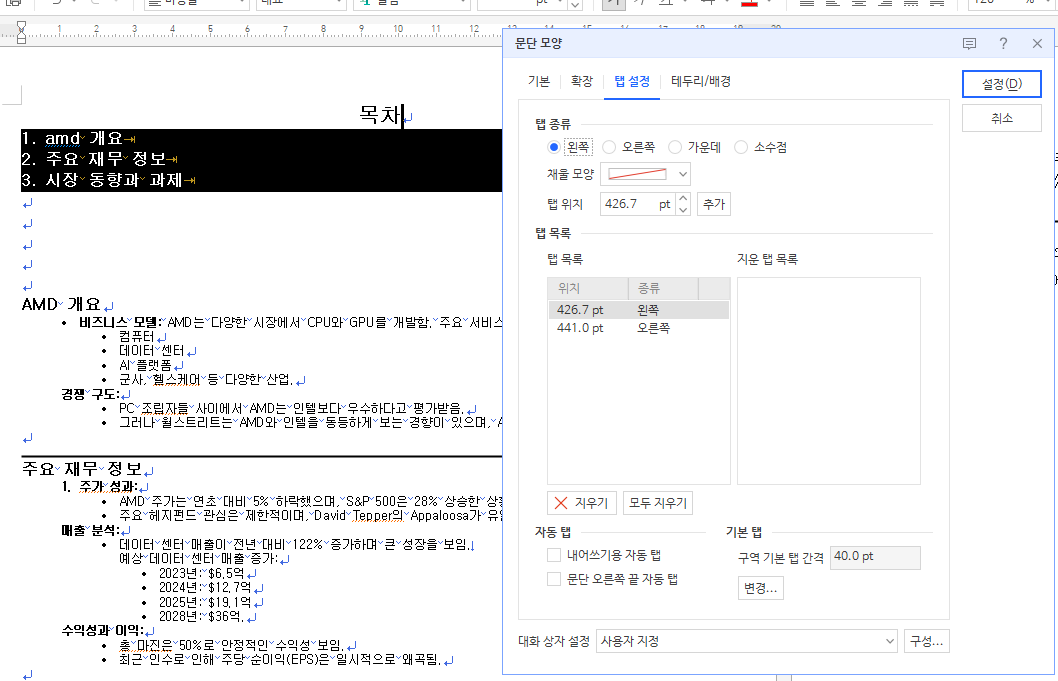This screenshot has height=681, width=1058.
Task: Click the 구성... button
Action: [926, 641]
